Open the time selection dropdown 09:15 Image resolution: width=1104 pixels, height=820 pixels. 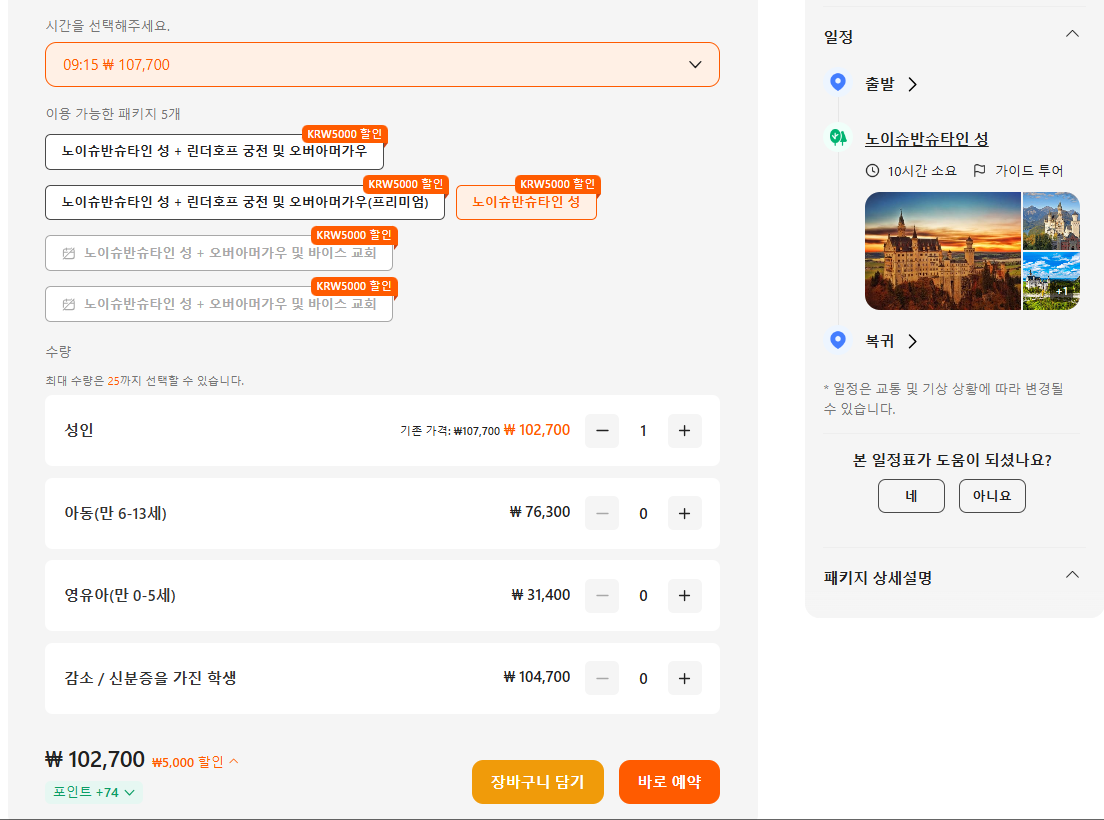click(382, 65)
